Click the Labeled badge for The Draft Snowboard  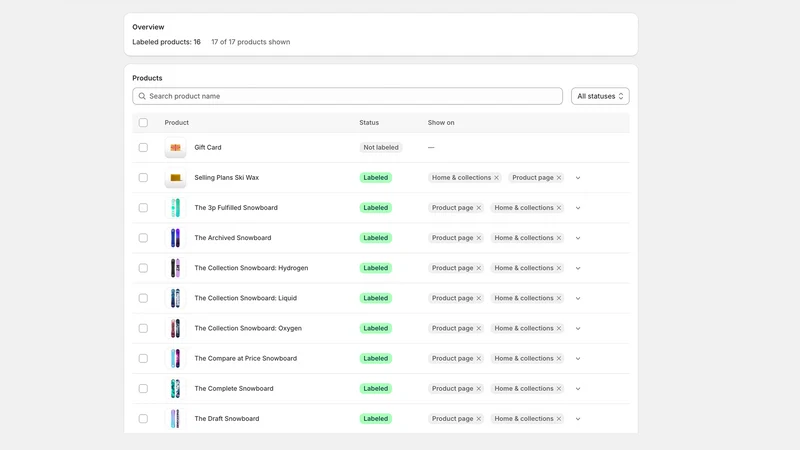[376, 418]
